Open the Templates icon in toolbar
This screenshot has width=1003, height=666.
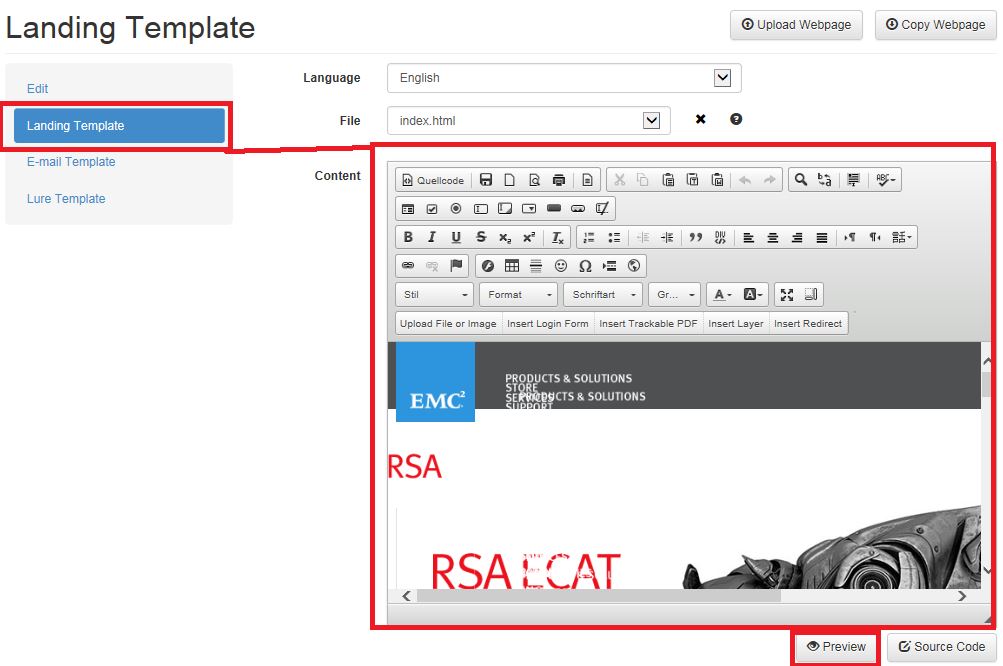587,180
